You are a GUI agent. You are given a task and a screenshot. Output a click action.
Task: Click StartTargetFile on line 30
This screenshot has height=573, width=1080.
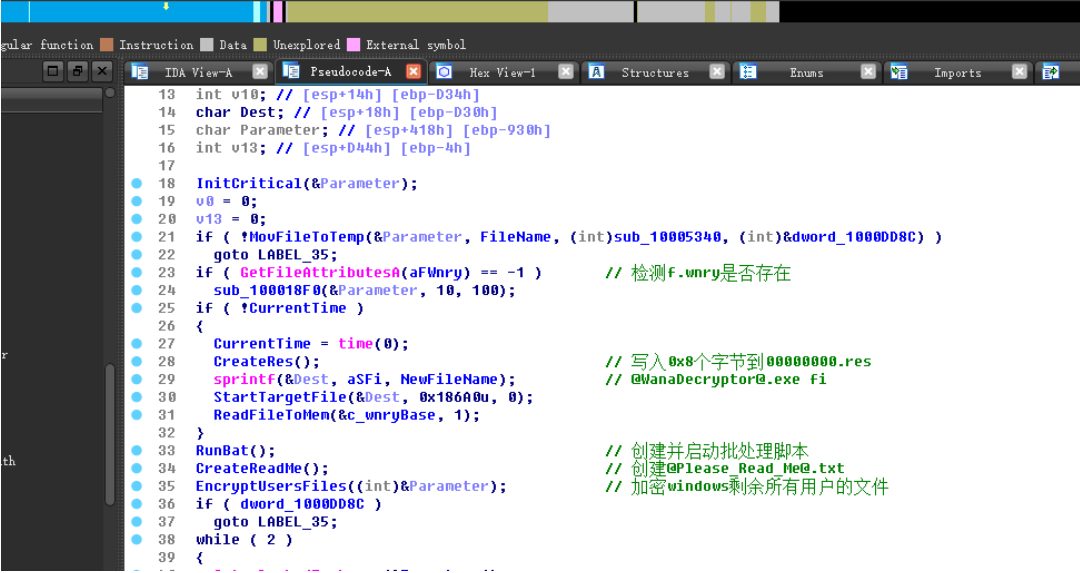click(280, 397)
